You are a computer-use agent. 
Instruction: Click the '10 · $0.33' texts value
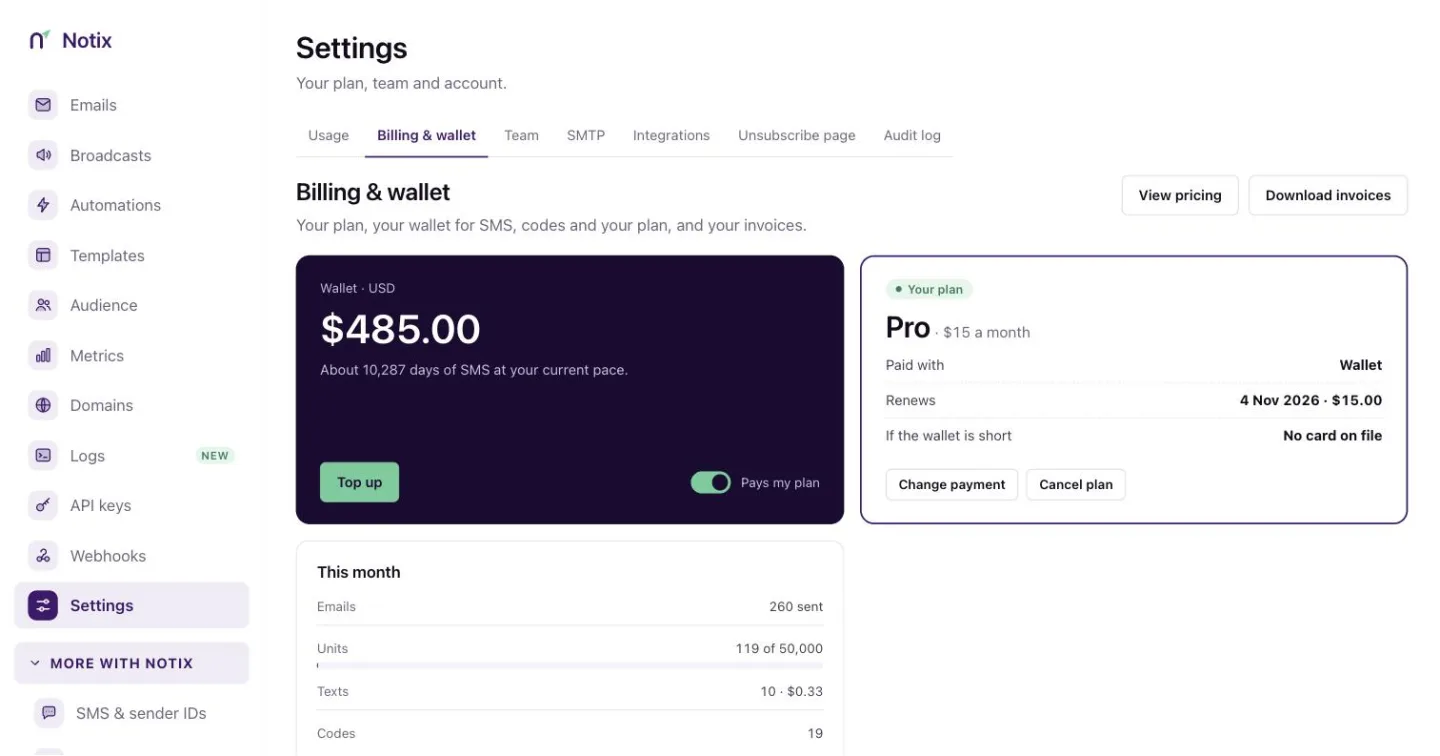pos(791,691)
